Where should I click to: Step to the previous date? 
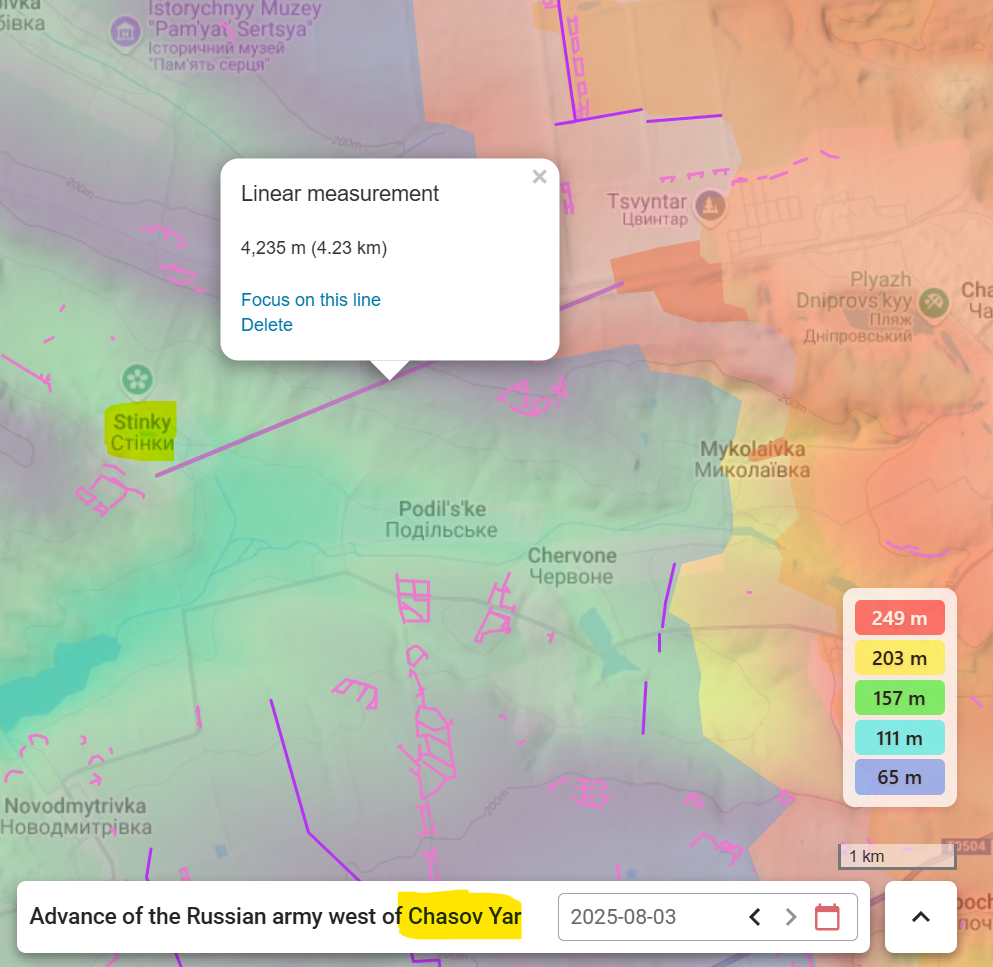pyautogui.click(x=754, y=916)
